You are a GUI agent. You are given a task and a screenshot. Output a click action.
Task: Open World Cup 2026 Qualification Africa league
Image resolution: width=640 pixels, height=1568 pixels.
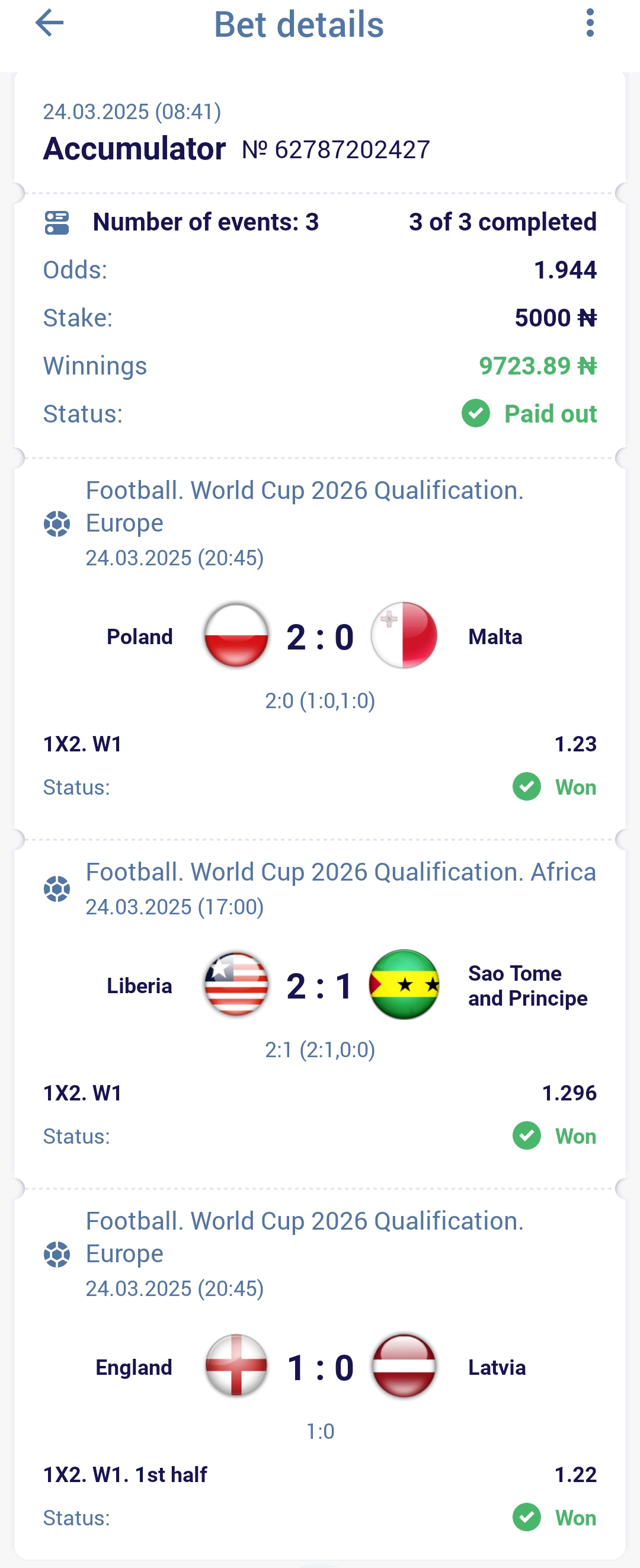[341, 872]
